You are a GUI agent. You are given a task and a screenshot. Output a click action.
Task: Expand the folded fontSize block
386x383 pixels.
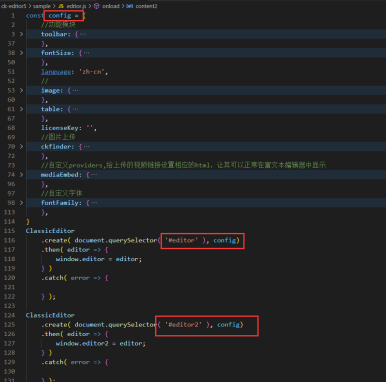(21, 53)
